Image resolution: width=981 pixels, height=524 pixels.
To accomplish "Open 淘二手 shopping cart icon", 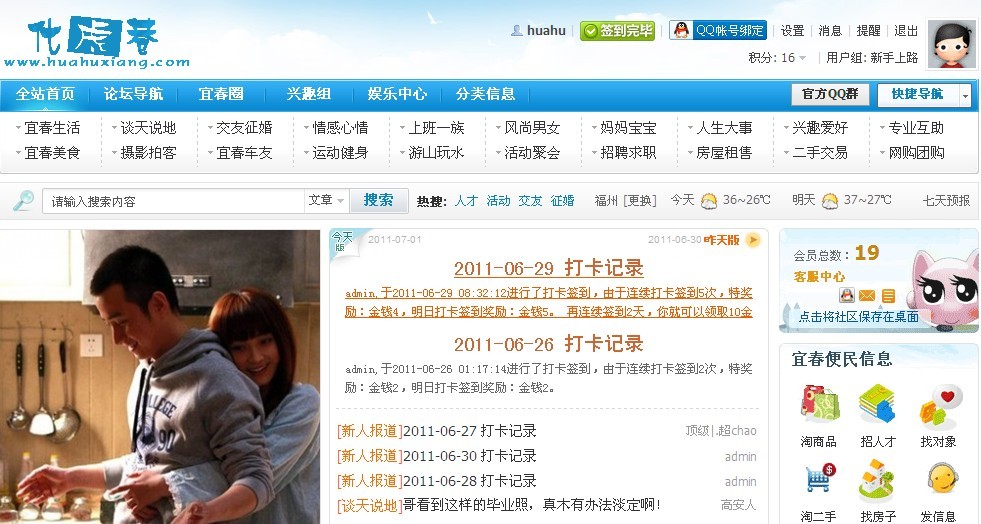I will coord(820,480).
